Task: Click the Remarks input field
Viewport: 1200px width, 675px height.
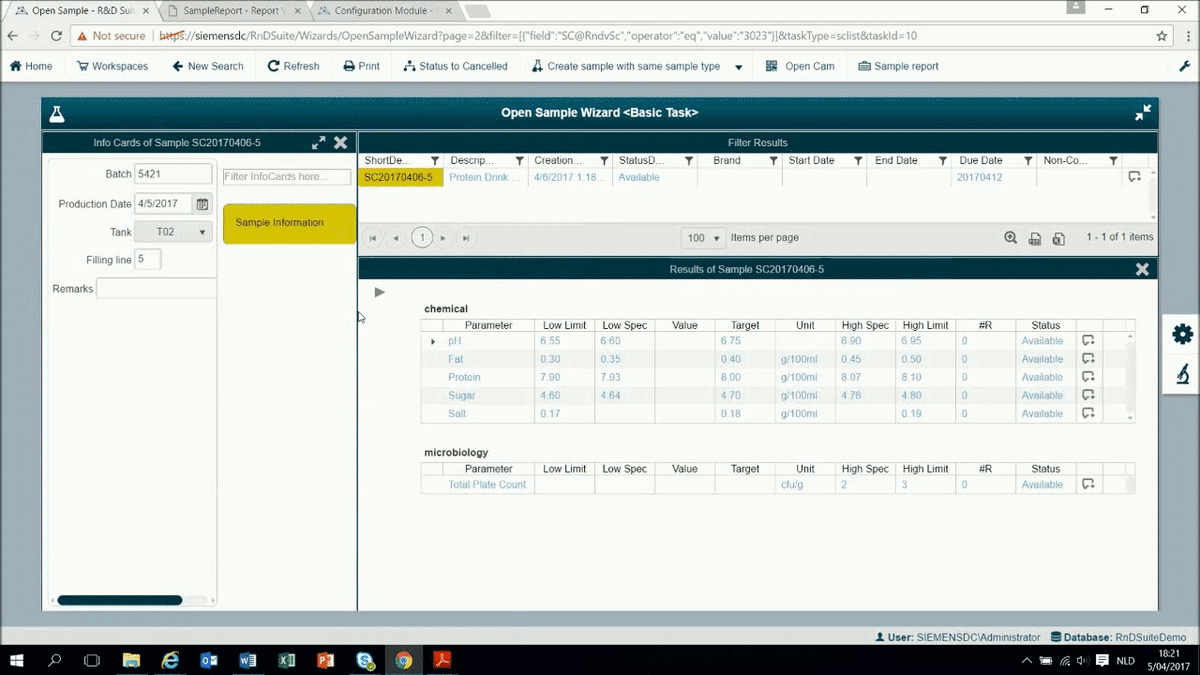Action: tap(157, 289)
